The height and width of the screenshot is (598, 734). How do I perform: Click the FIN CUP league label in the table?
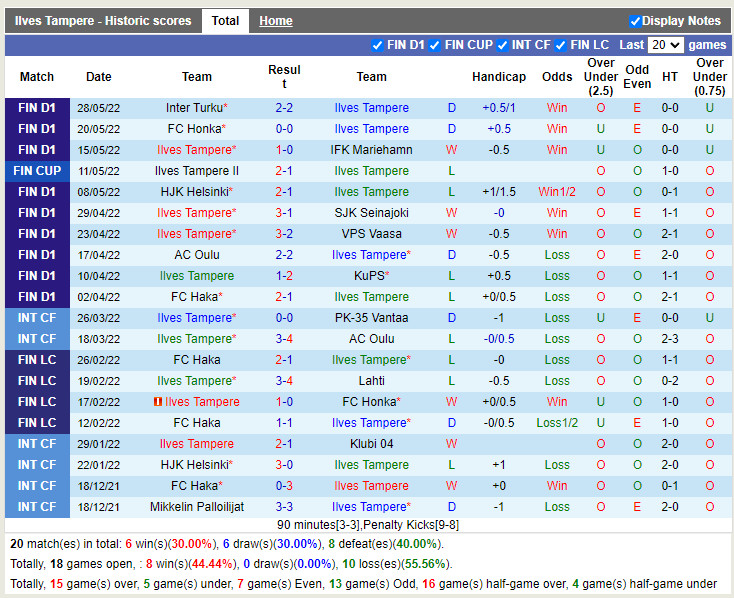tap(37, 171)
